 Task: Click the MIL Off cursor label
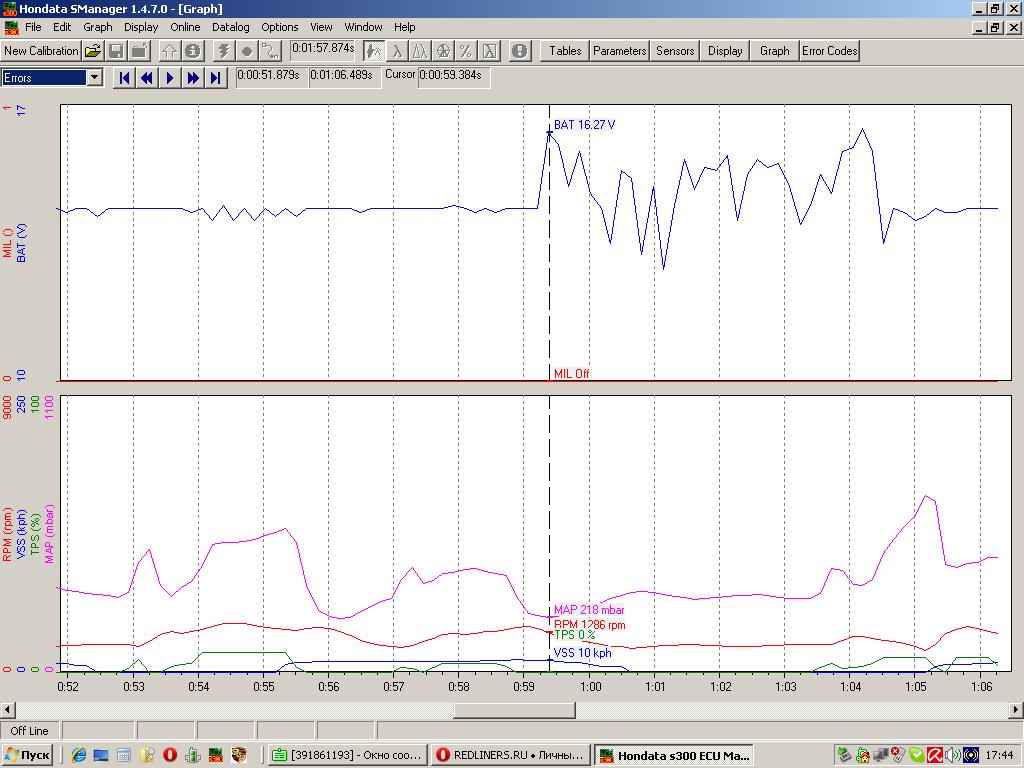pos(571,374)
